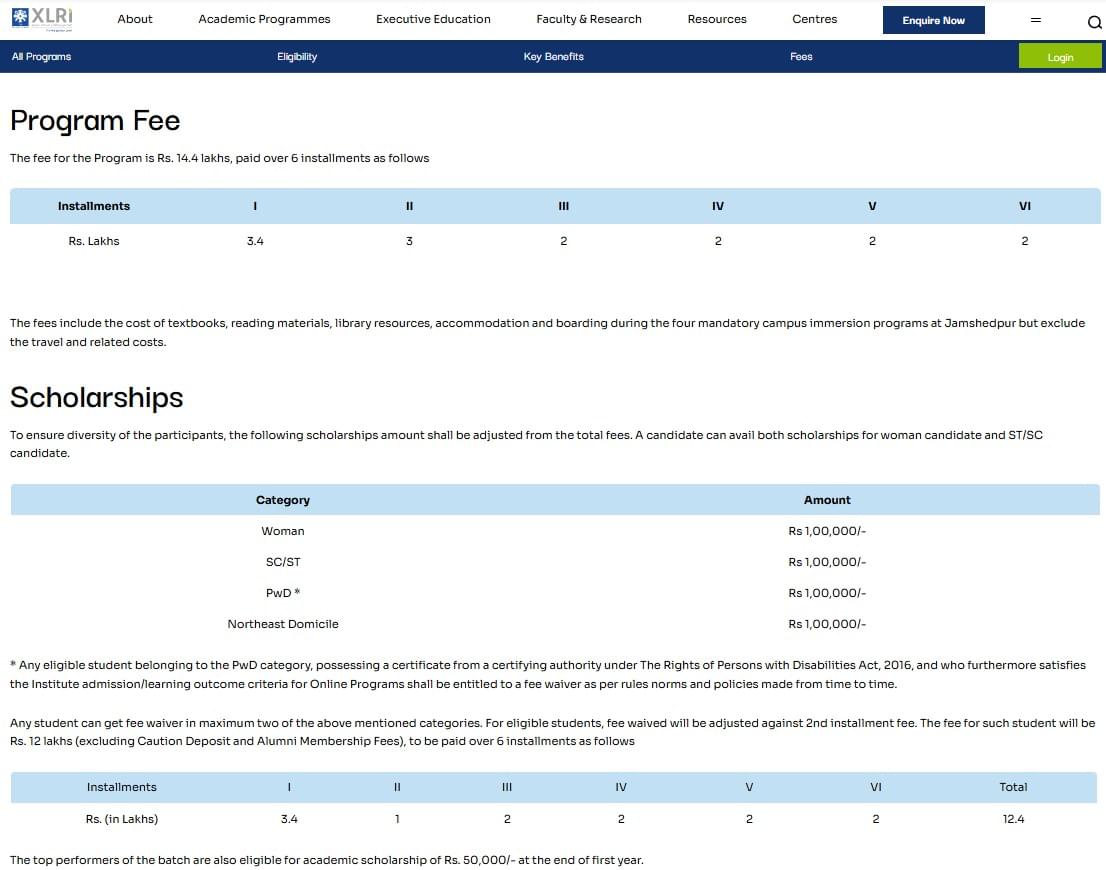This screenshot has height=870, width=1106.
Task: Click the green Login button
Action: 1060,57
